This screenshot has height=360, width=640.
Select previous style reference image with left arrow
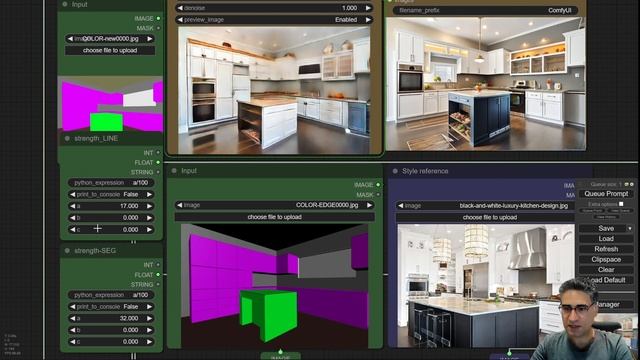click(x=401, y=206)
